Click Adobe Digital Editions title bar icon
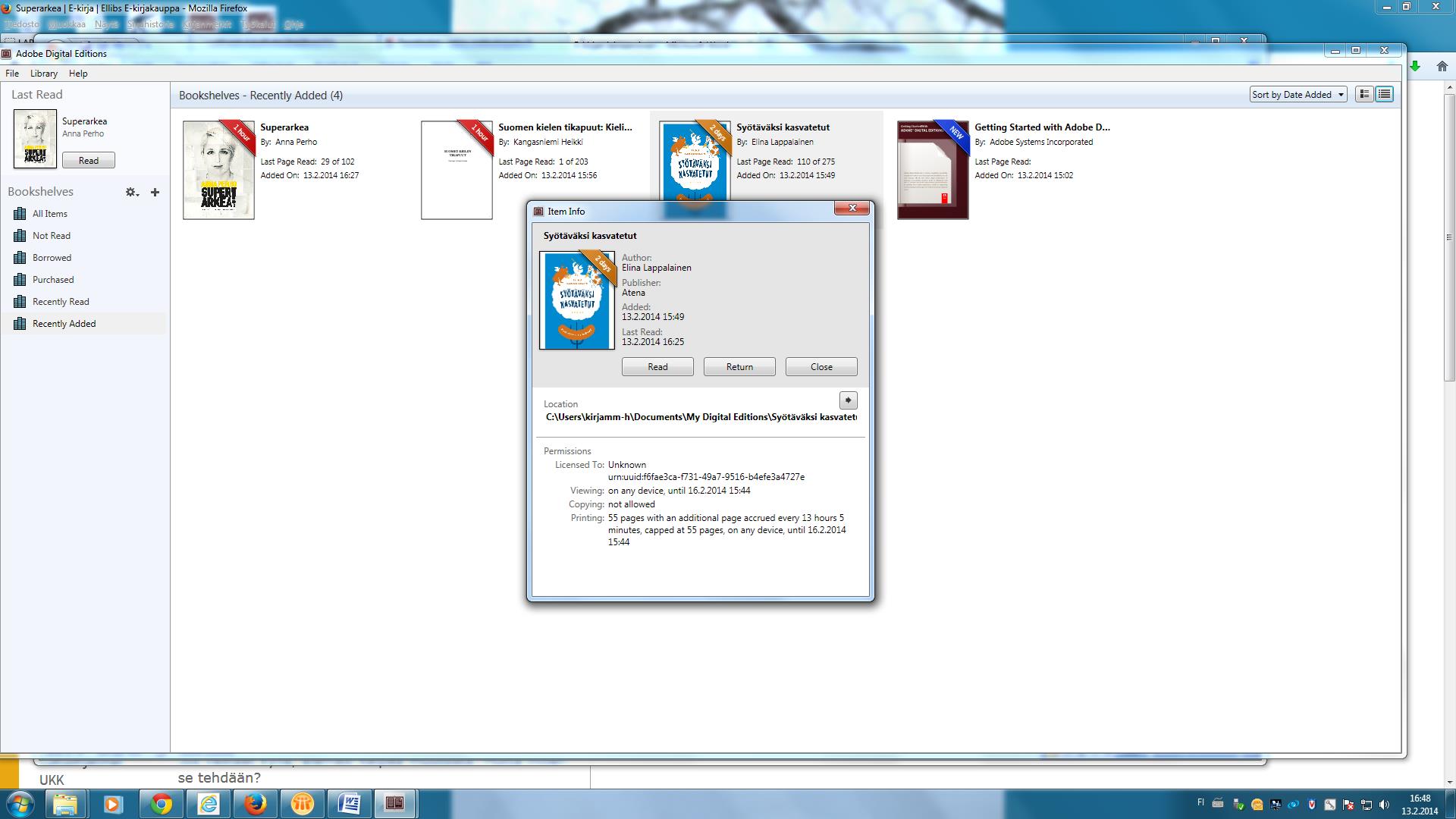This screenshot has height=819, width=1456. [x=7, y=54]
